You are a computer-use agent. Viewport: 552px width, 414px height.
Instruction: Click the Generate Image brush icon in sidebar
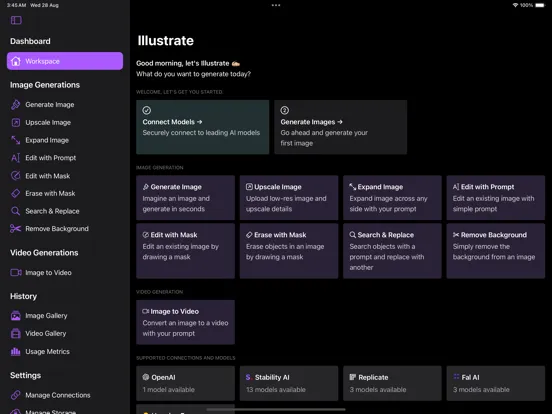pos(15,105)
